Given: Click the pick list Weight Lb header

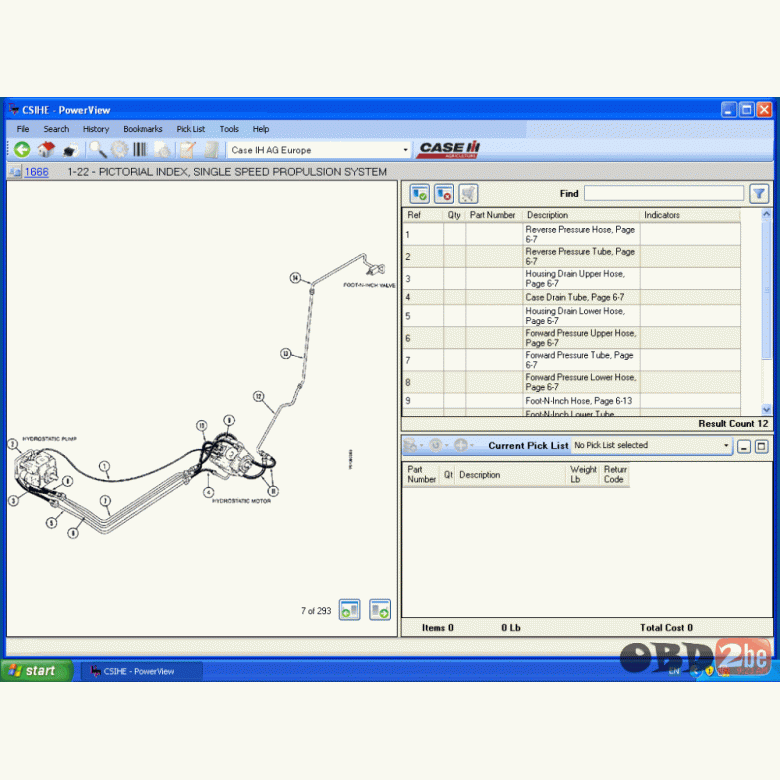Looking at the screenshot, I should pyautogui.click(x=583, y=474).
